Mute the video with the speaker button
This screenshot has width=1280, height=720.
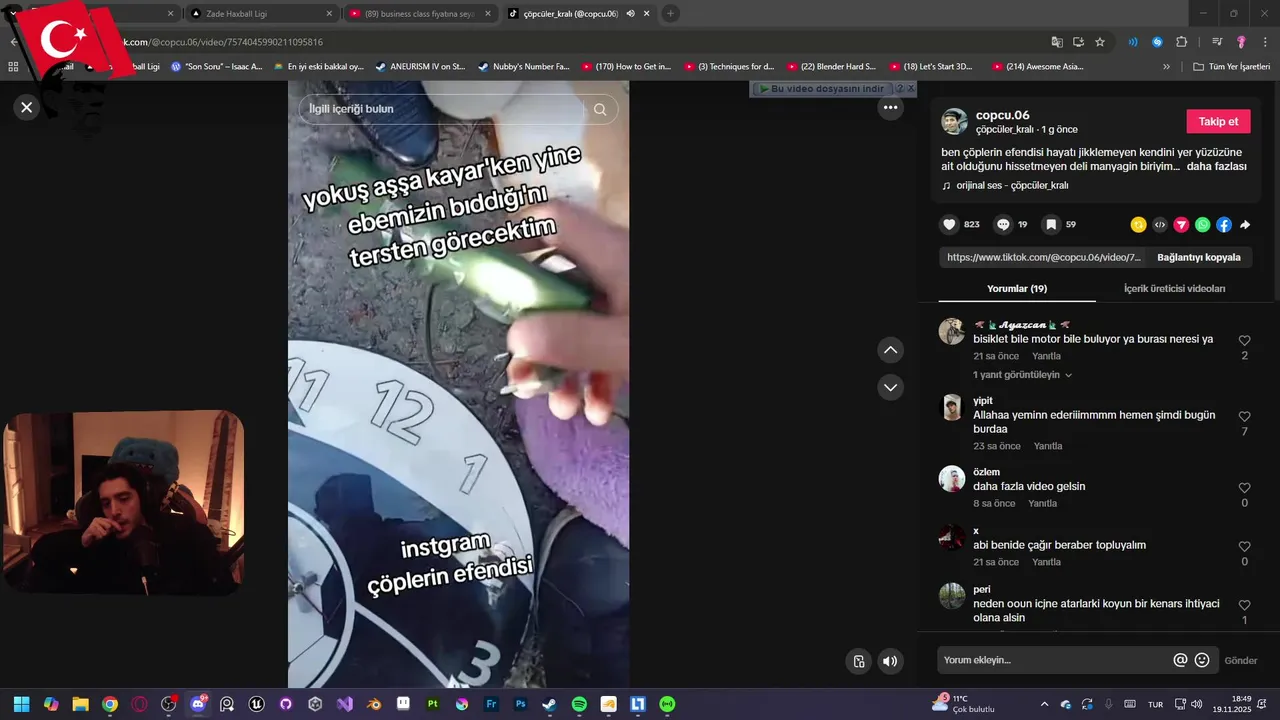click(x=890, y=661)
